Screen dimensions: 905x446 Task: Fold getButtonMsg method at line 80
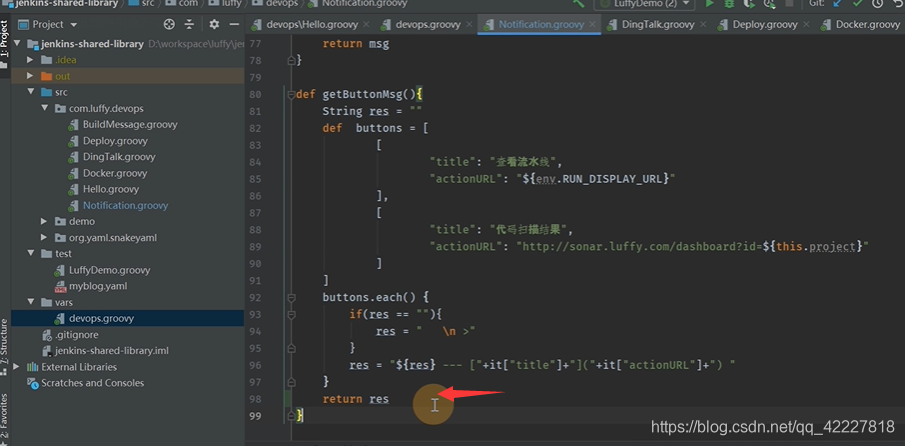click(x=291, y=94)
